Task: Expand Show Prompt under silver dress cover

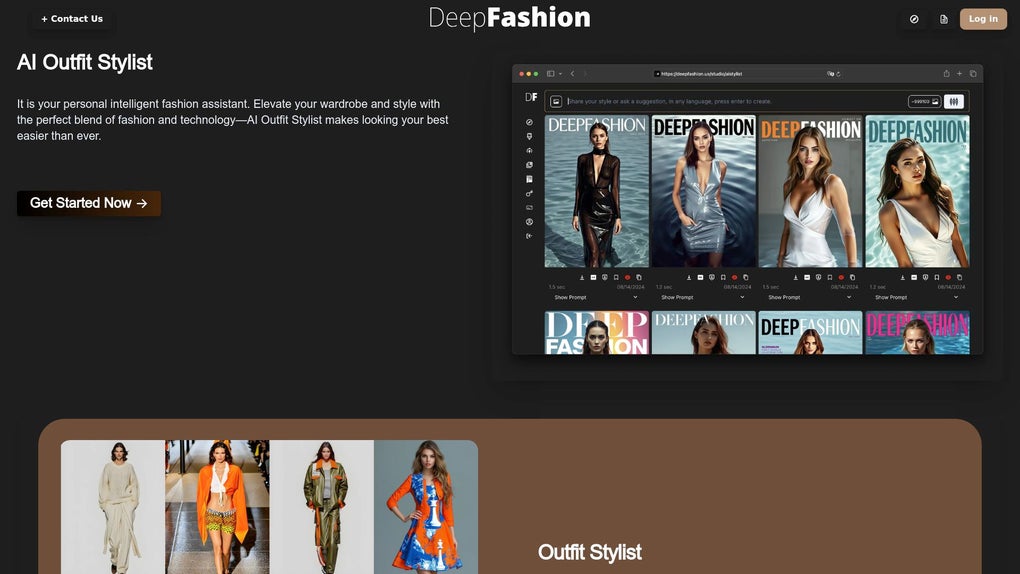Action: 703,297
